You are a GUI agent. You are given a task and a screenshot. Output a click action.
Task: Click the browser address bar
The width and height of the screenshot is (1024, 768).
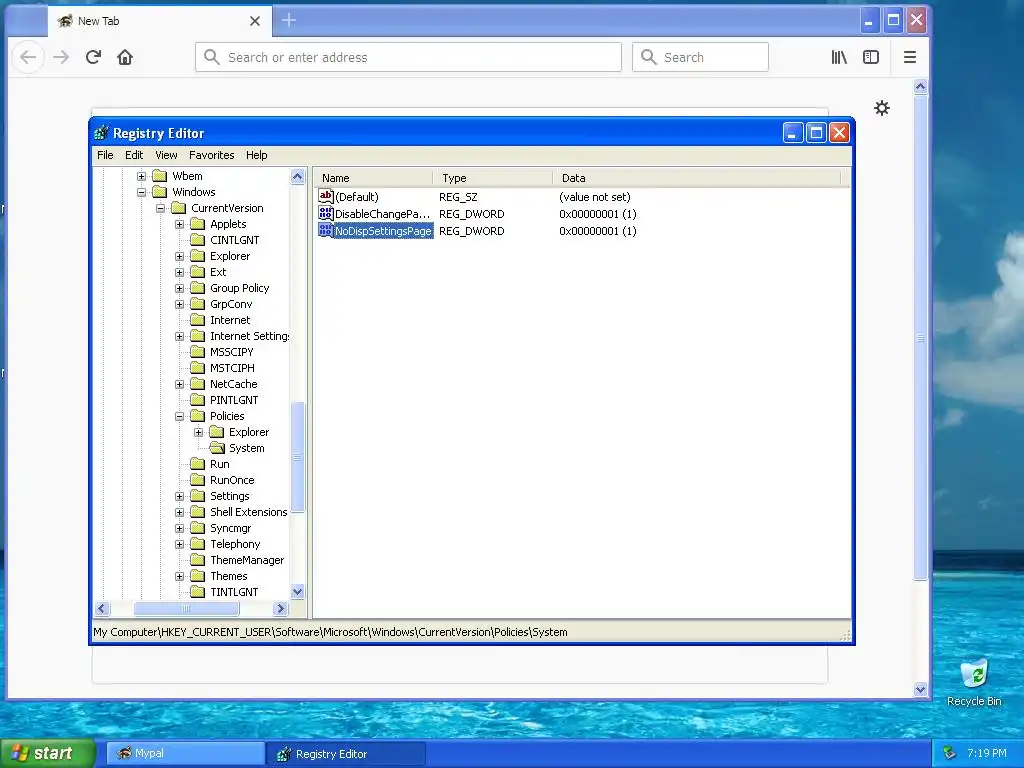click(x=408, y=57)
